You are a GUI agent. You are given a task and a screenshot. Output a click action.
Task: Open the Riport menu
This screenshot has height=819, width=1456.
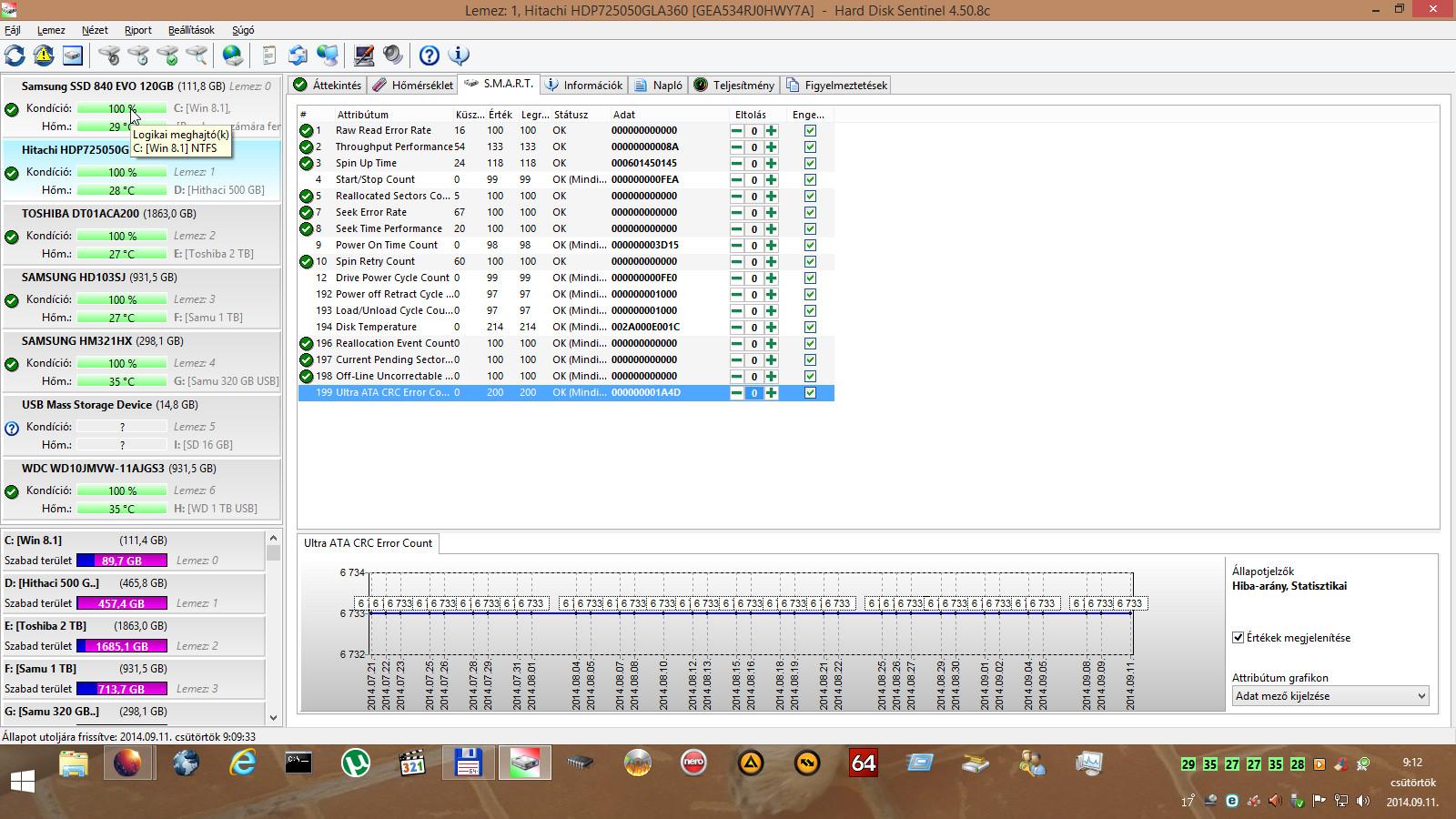(138, 30)
